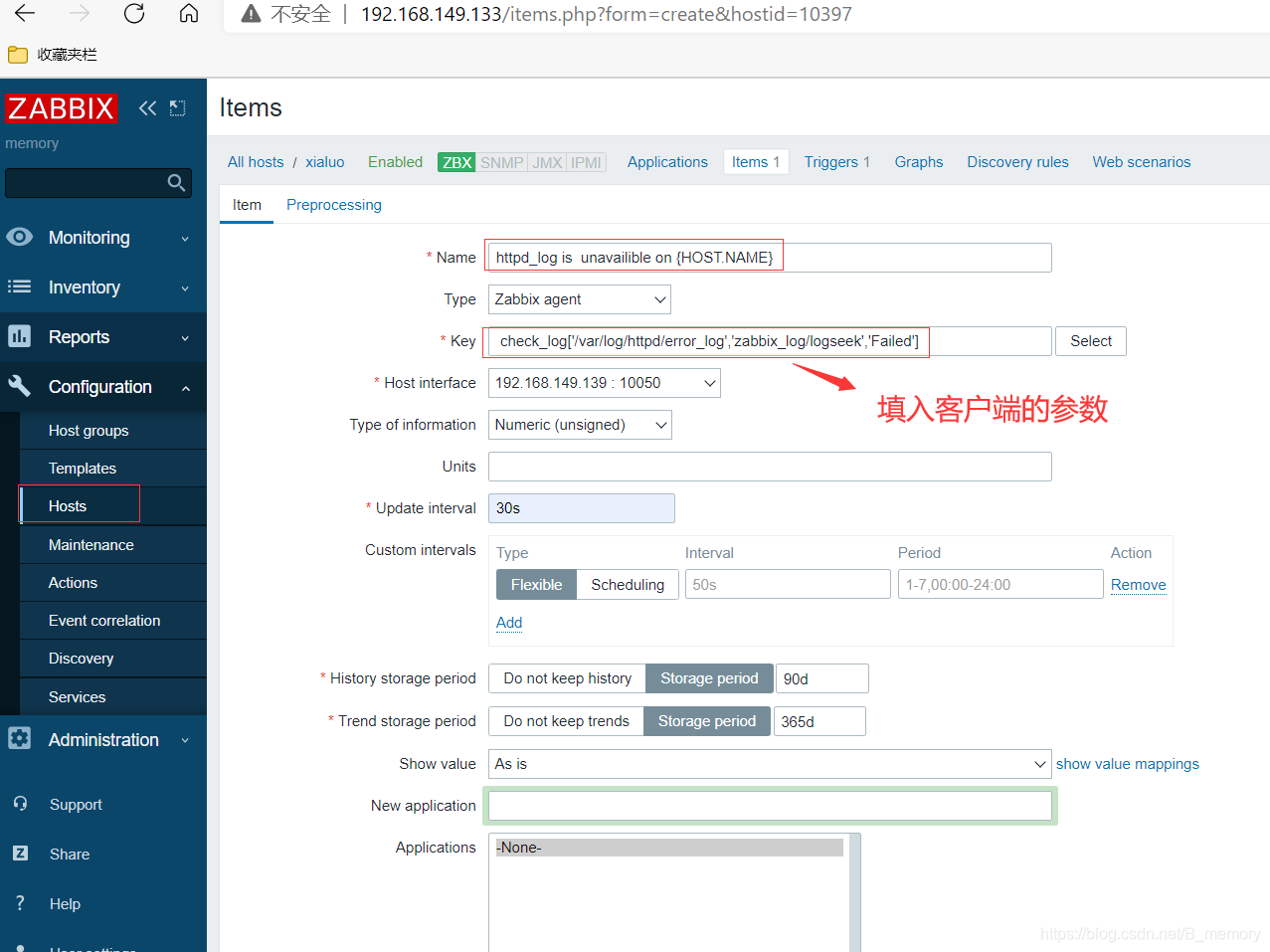Open the bookmarks folder icon
Image resolution: width=1270 pixels, height=952 pixels.
coord(18,55)
